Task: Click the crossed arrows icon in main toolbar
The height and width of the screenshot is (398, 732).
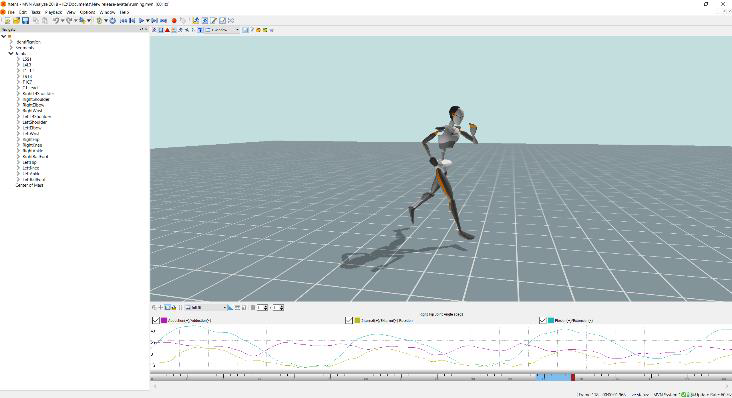Action: pos(231,21)
